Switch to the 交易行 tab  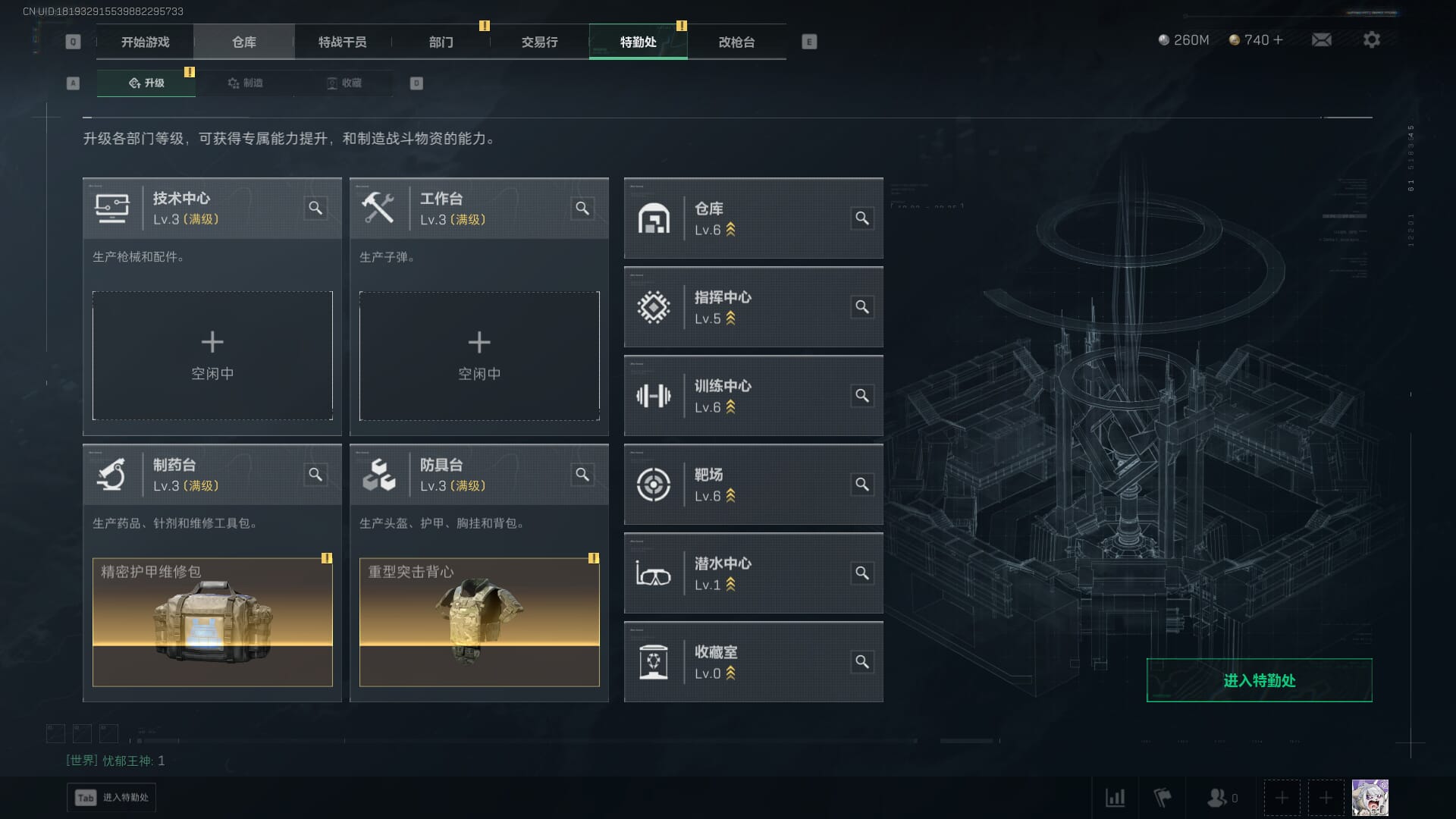click(539, 42)
